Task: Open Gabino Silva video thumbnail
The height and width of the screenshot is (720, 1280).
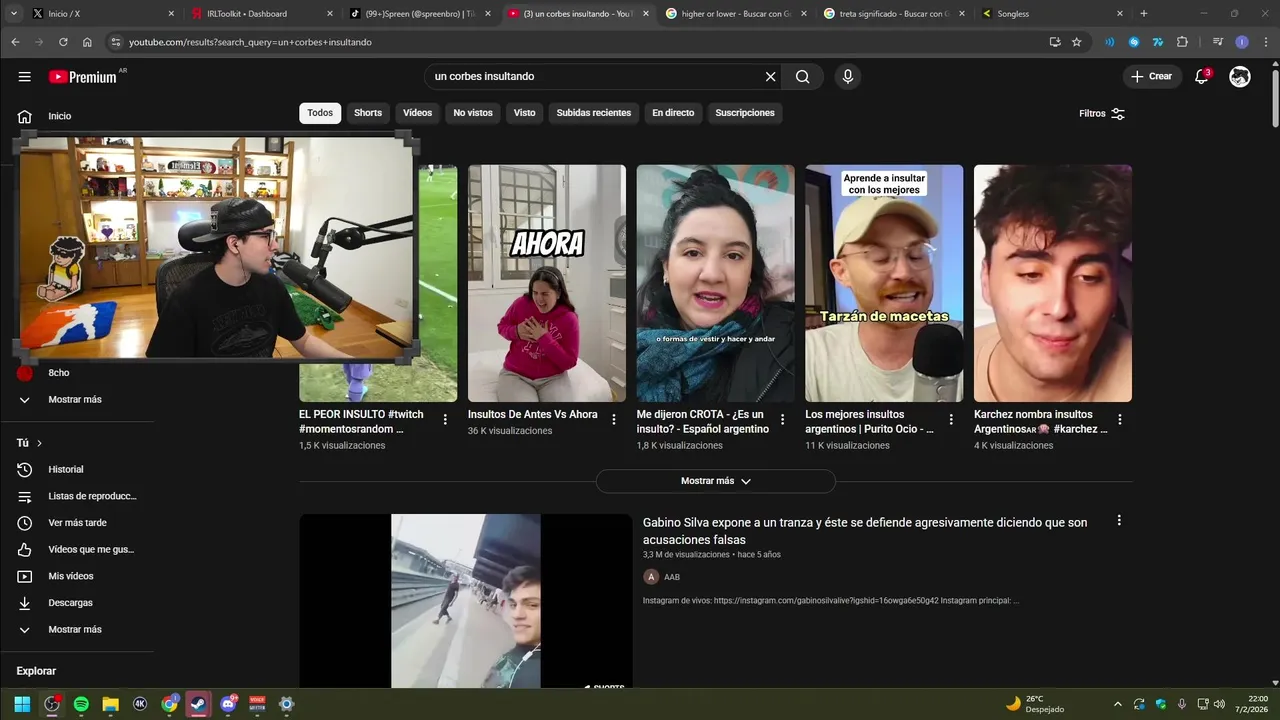Action: pos(465,601)
